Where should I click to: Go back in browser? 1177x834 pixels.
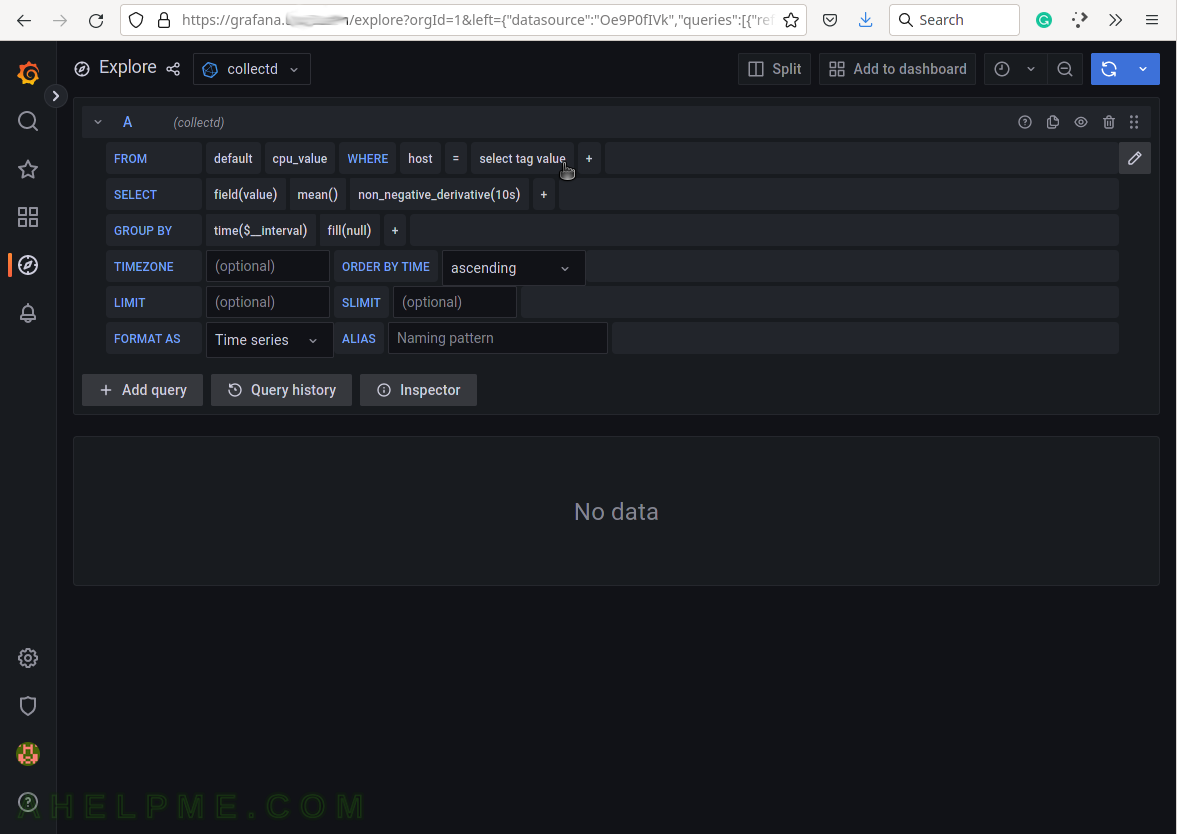tap(24, 20)
